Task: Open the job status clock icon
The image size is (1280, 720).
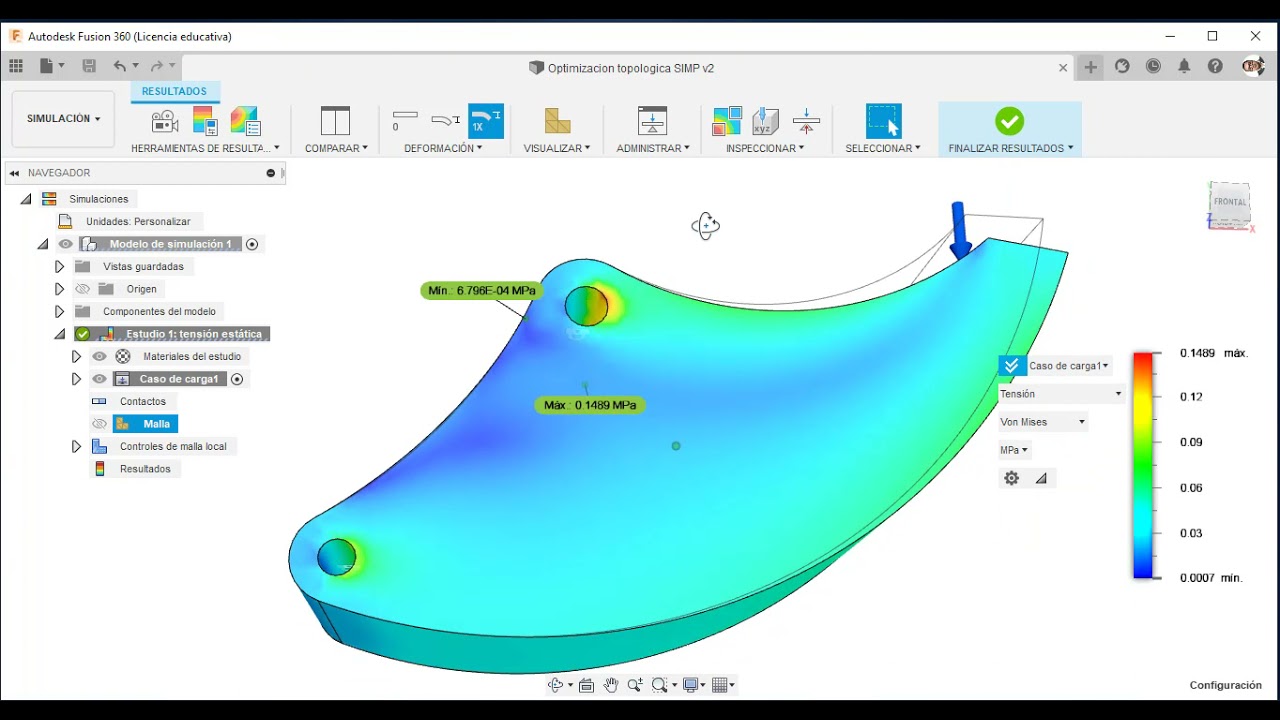Action: point(1153,66)
